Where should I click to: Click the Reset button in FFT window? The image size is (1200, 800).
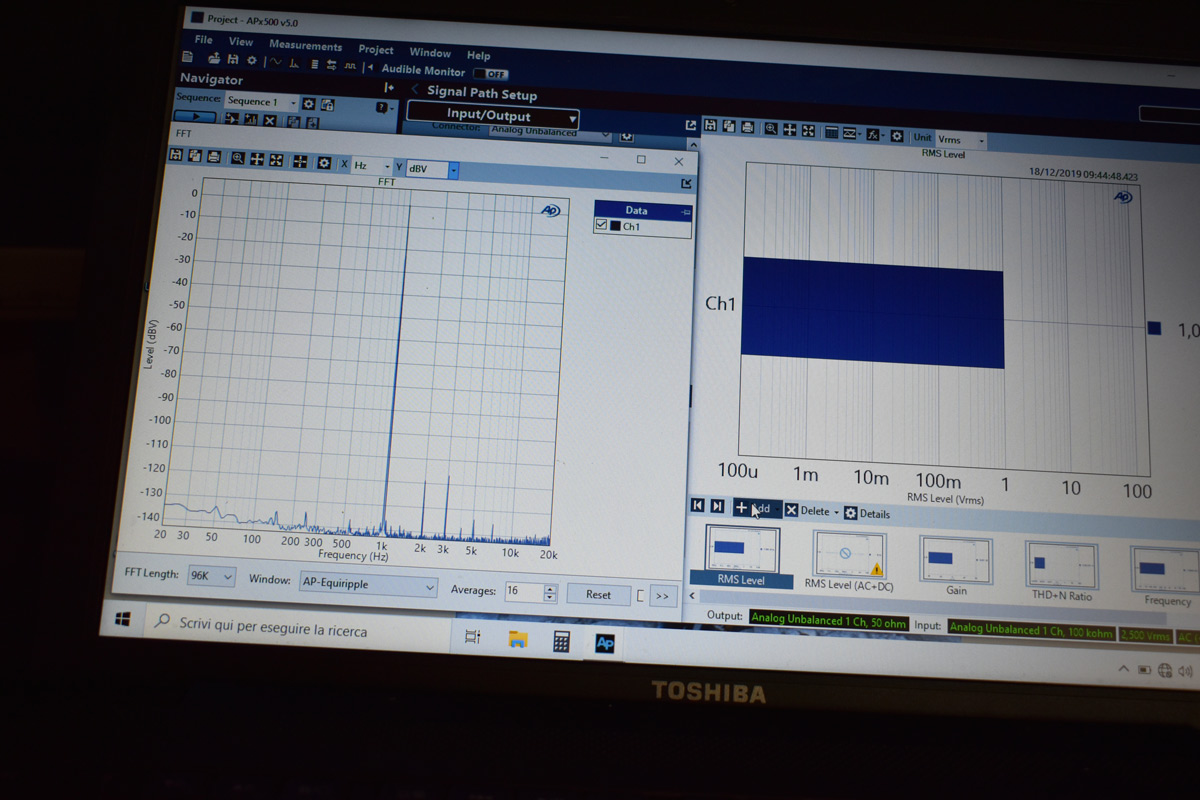pyautogui.click(x=598, y=595)
